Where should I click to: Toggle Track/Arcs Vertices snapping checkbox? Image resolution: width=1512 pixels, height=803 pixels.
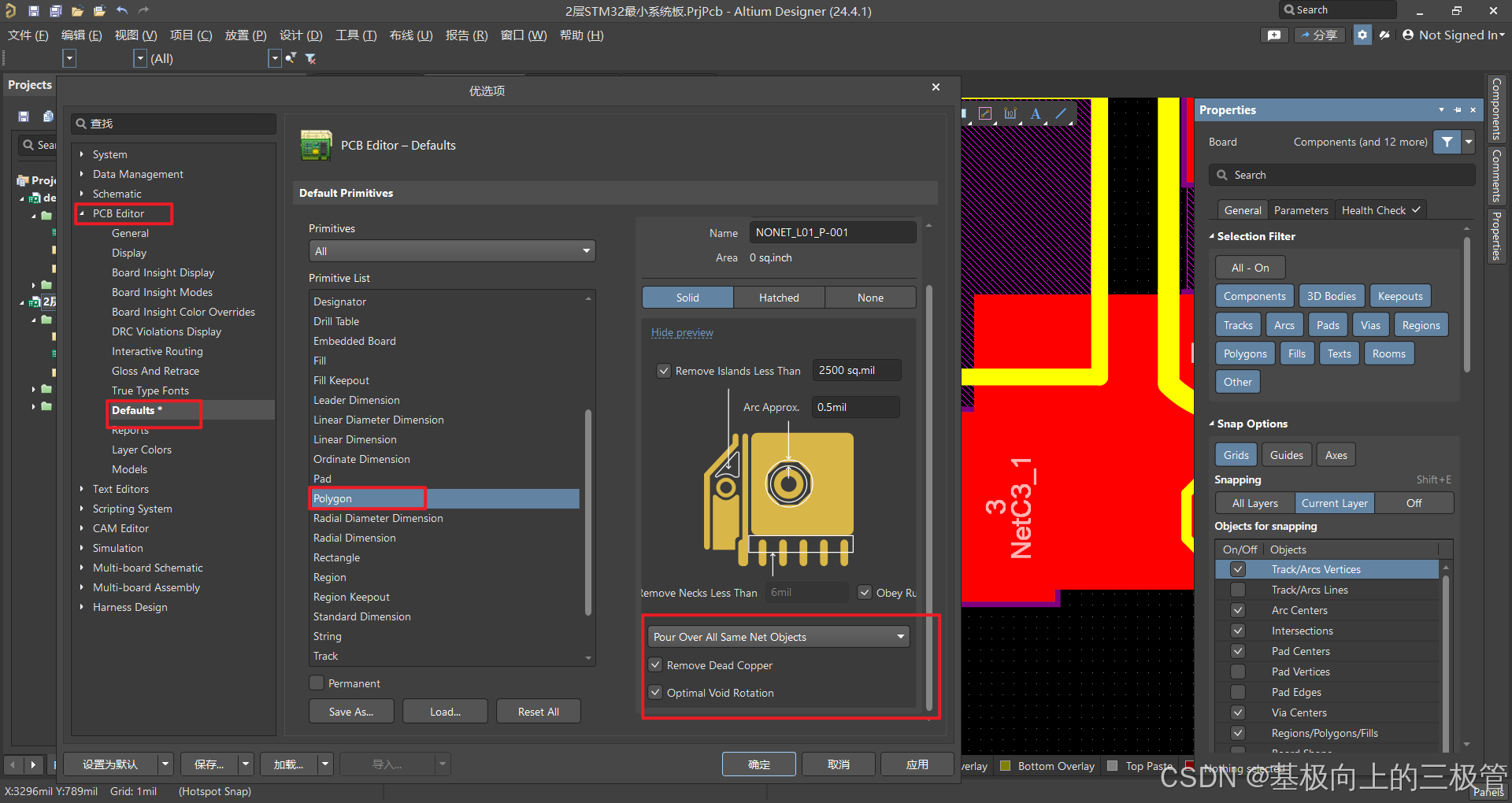(x=1238, y=569)
